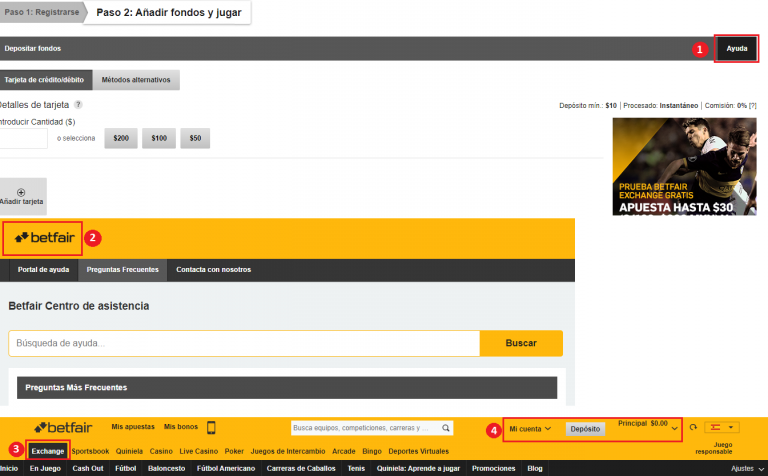Open Arcade in product menu

tap(344, 452)
